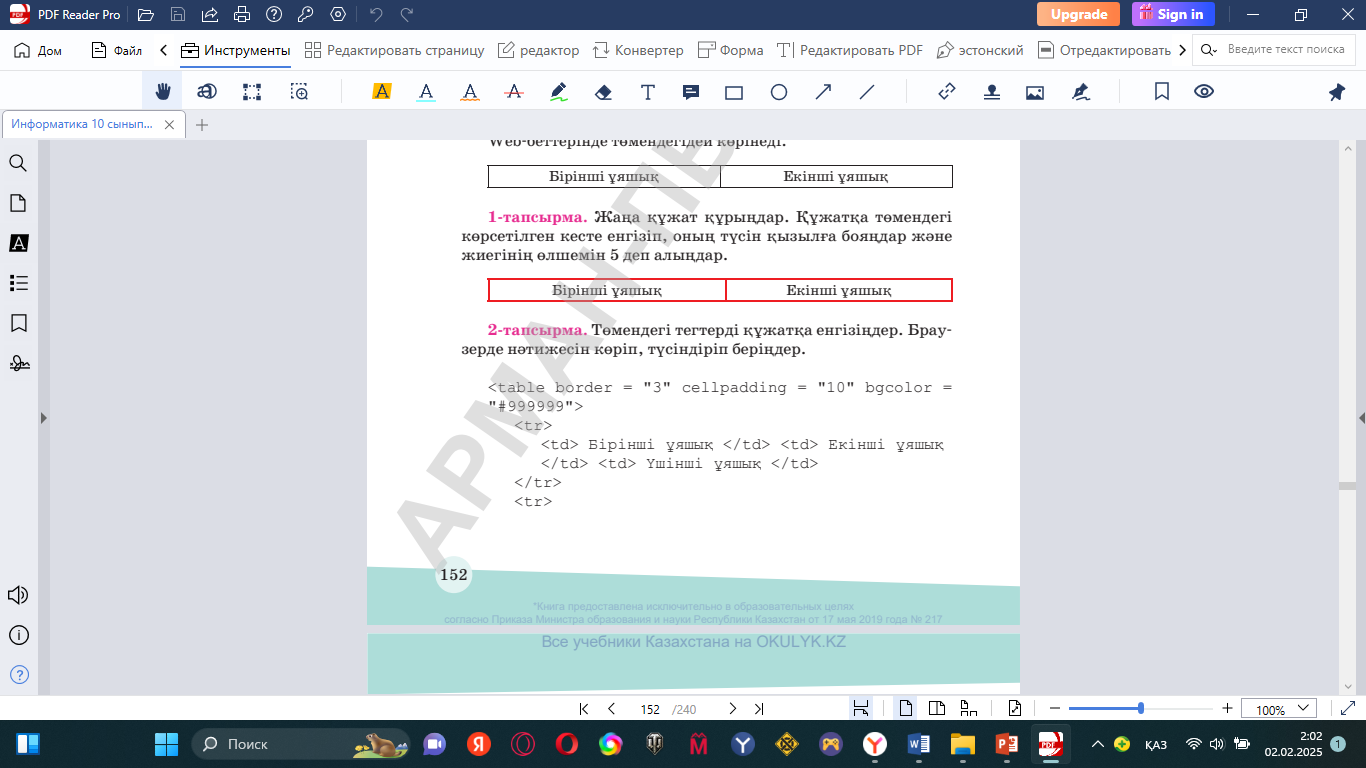Add a signature with the Sign tool
This screenshot has width=1366, height=768.
pyautogui.click(x=1080, y=92)
